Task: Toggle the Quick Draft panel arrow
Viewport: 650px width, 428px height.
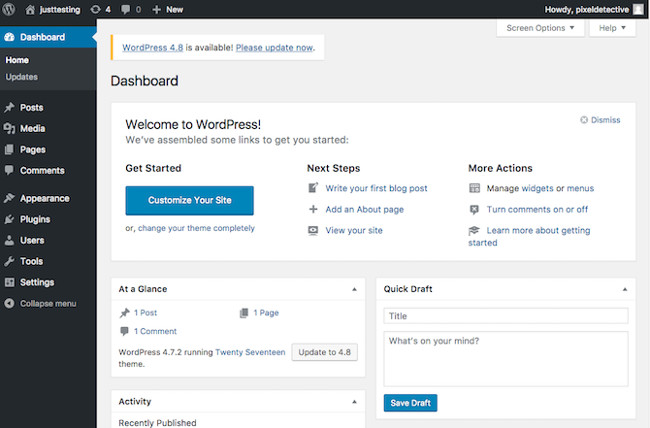Action: click(x=624, y=289)
